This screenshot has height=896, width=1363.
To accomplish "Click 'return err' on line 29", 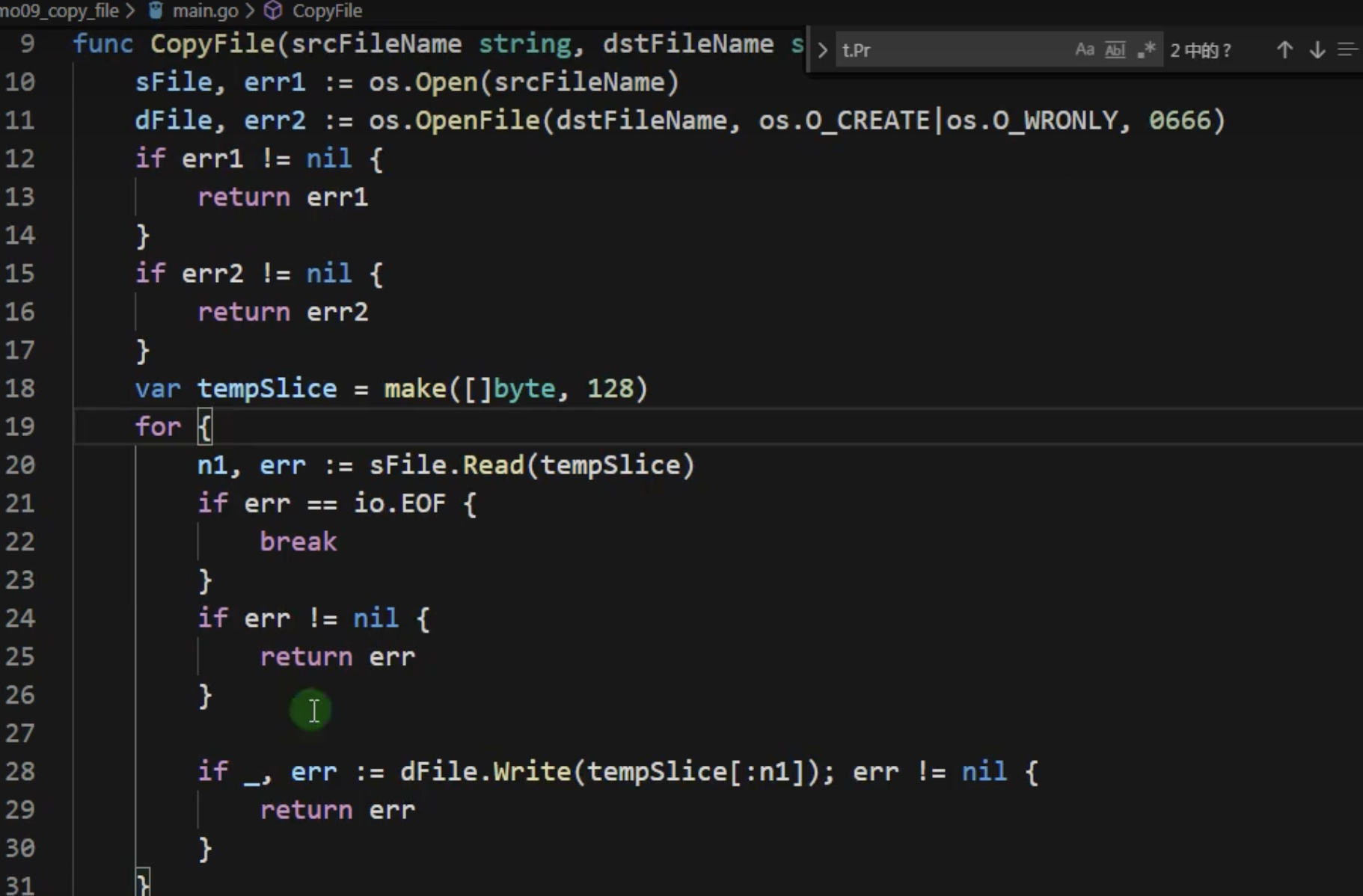I will [337, 810].
